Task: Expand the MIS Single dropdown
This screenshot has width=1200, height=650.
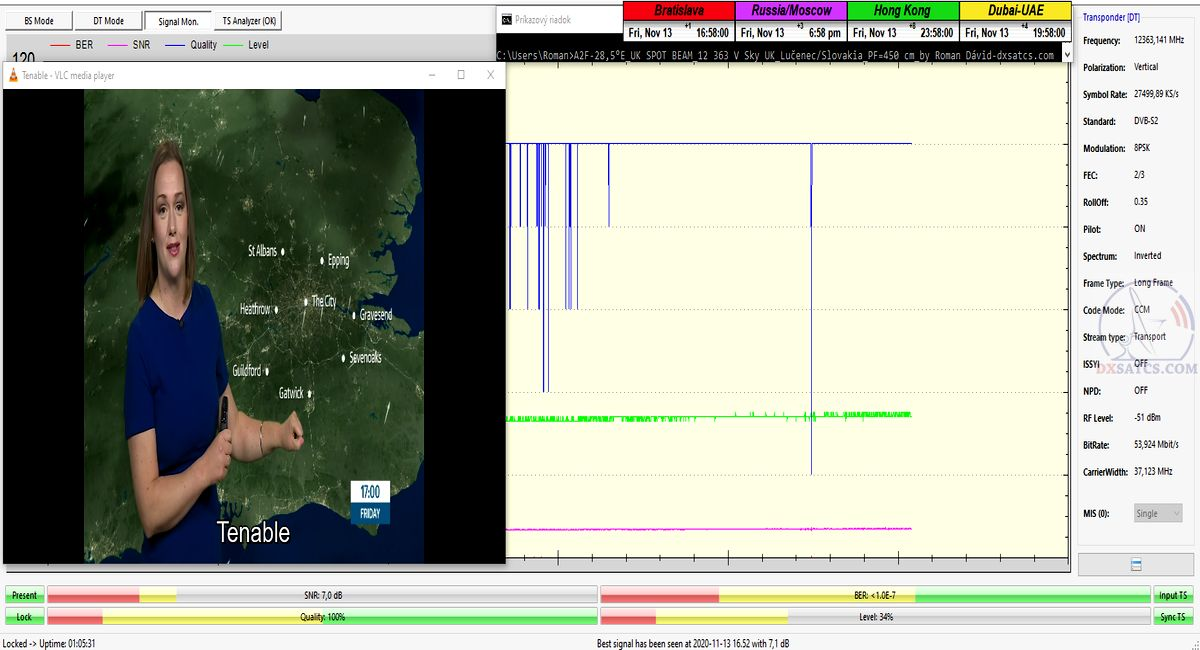Action: click(1157, 513)
